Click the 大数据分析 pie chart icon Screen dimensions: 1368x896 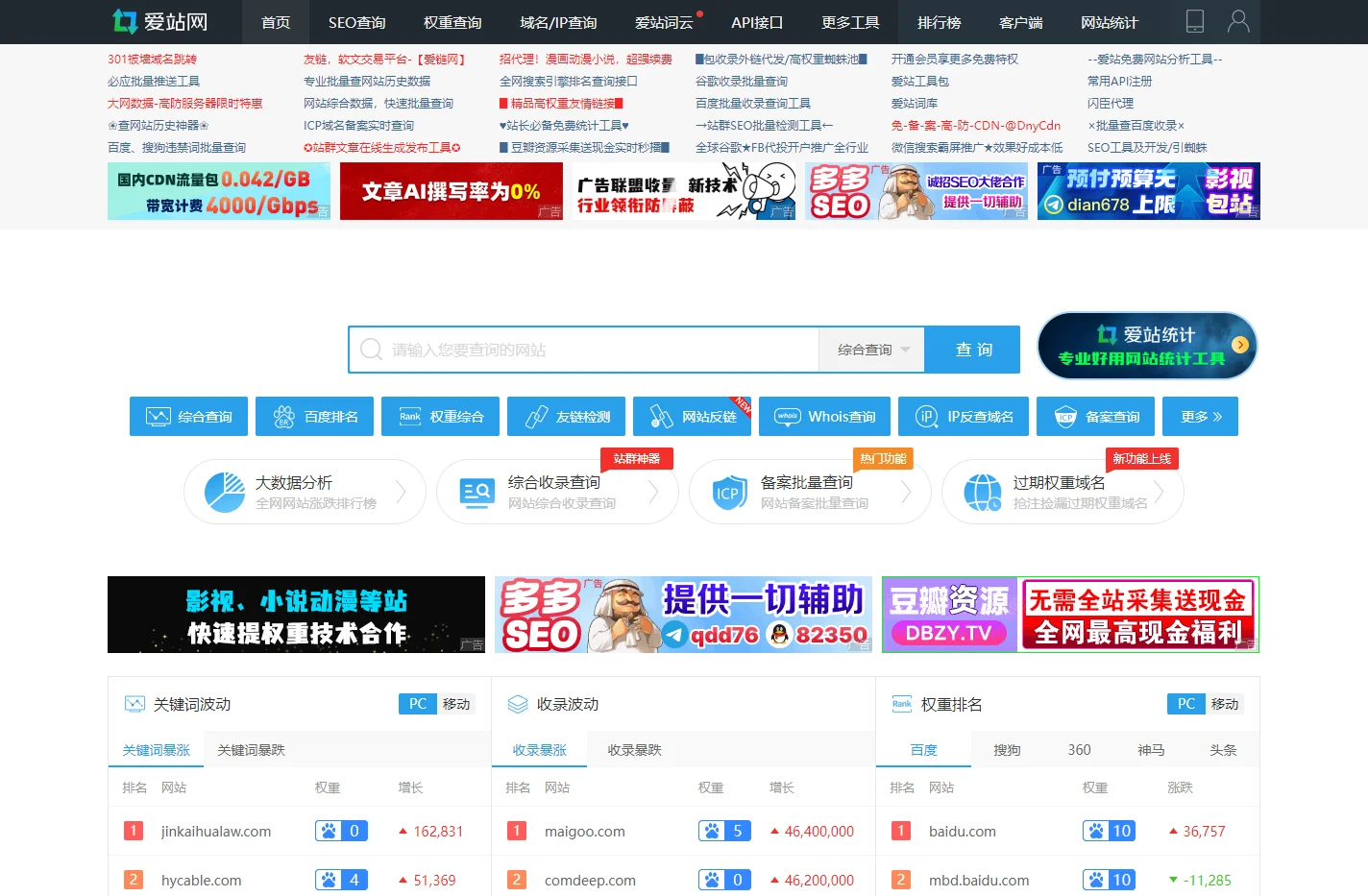[x=225, y=492]
